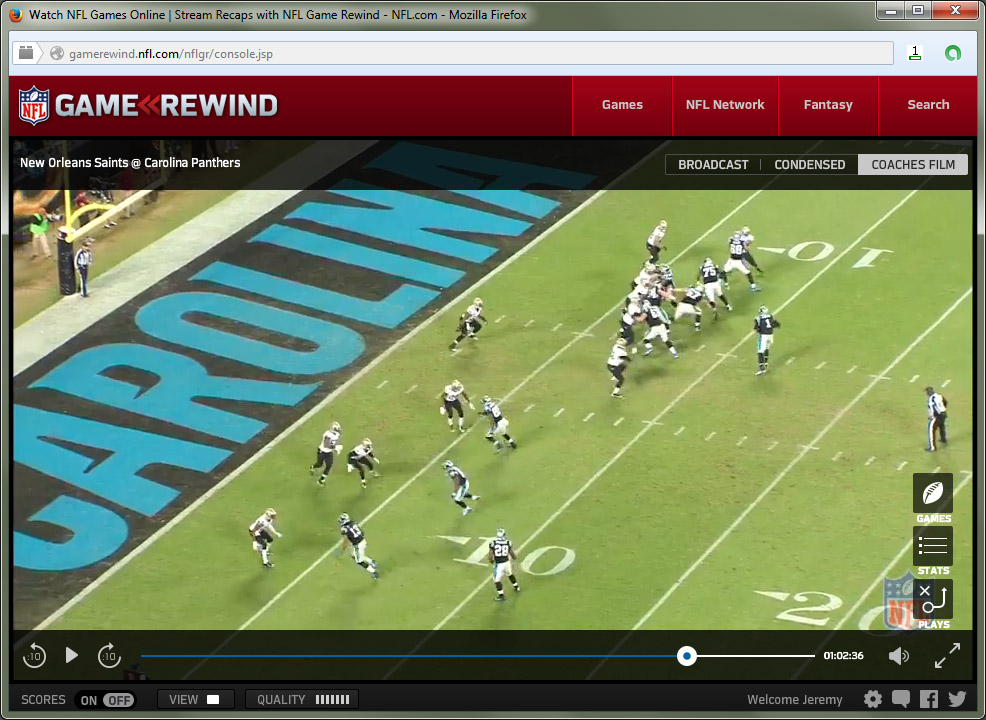Click the Fantasy navigation link
This screenshot has width=986, height=720.
click(x=828, y=105)
